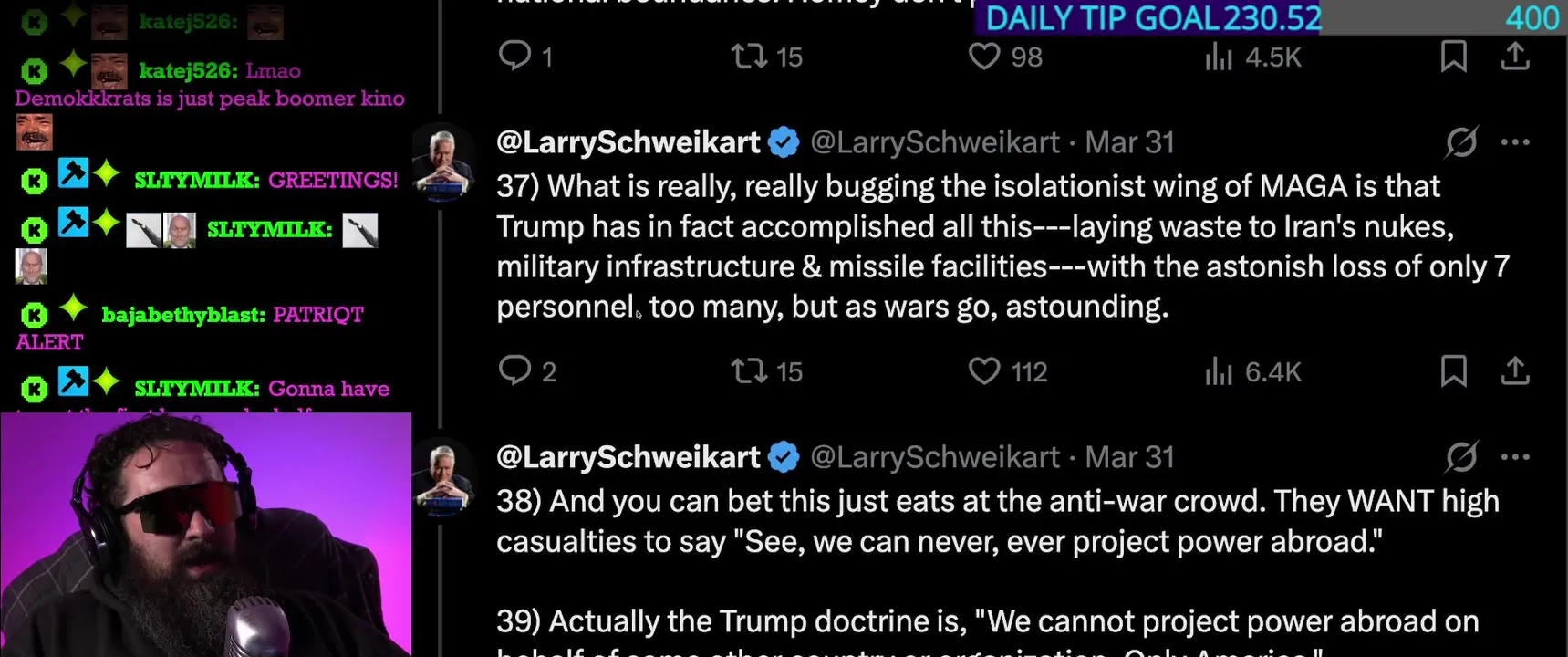Open the Mar 31 timestamp link on tweet 38
Image resolution: width=1568 pixels, height=657 pixels.
pyautogui.click(x=1129, y=457)
